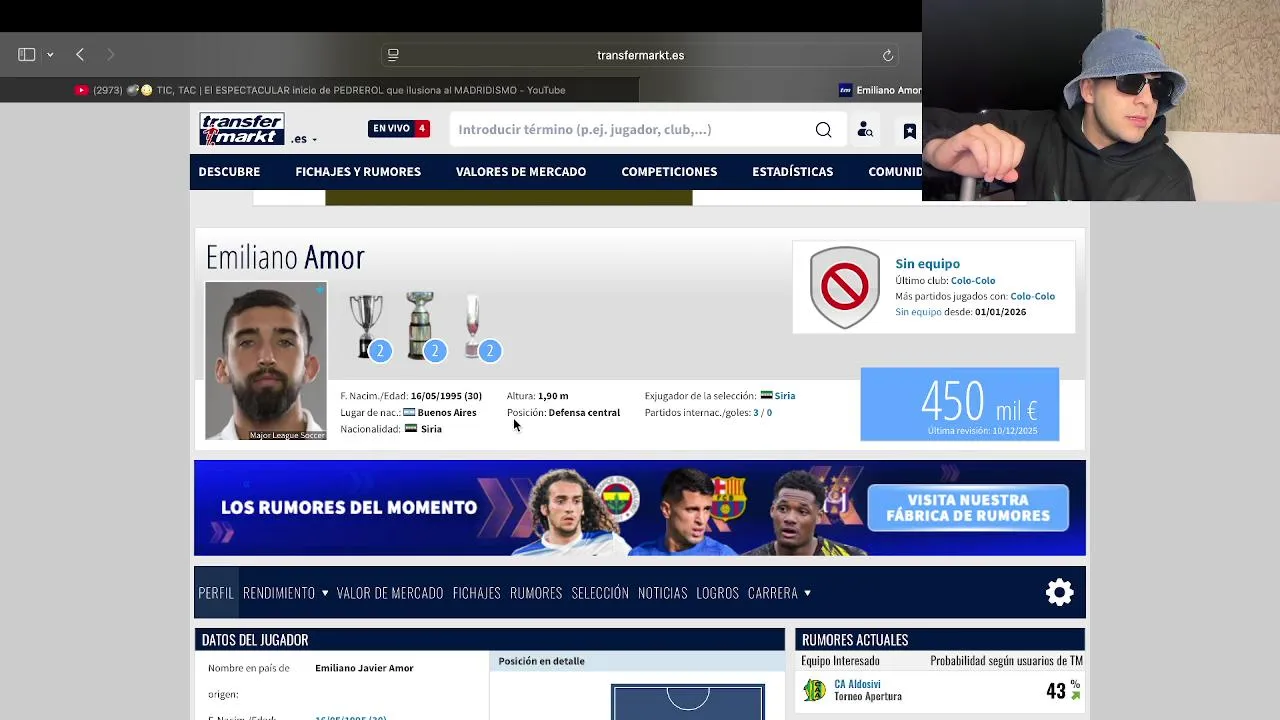Open the user login icon
Image resolution: width=1280 pixels, height=720 pixels.
tap(865, 130)
